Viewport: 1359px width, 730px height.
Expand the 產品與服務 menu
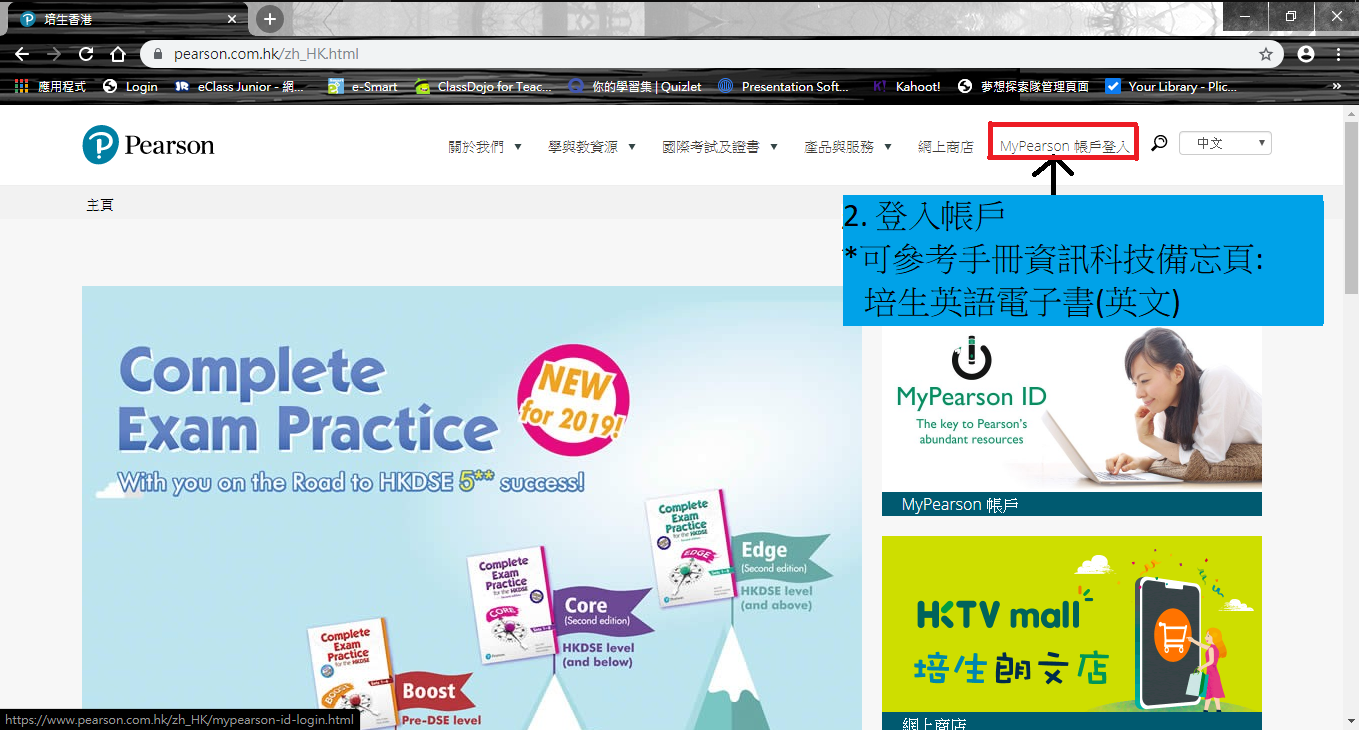pos(847,147)
